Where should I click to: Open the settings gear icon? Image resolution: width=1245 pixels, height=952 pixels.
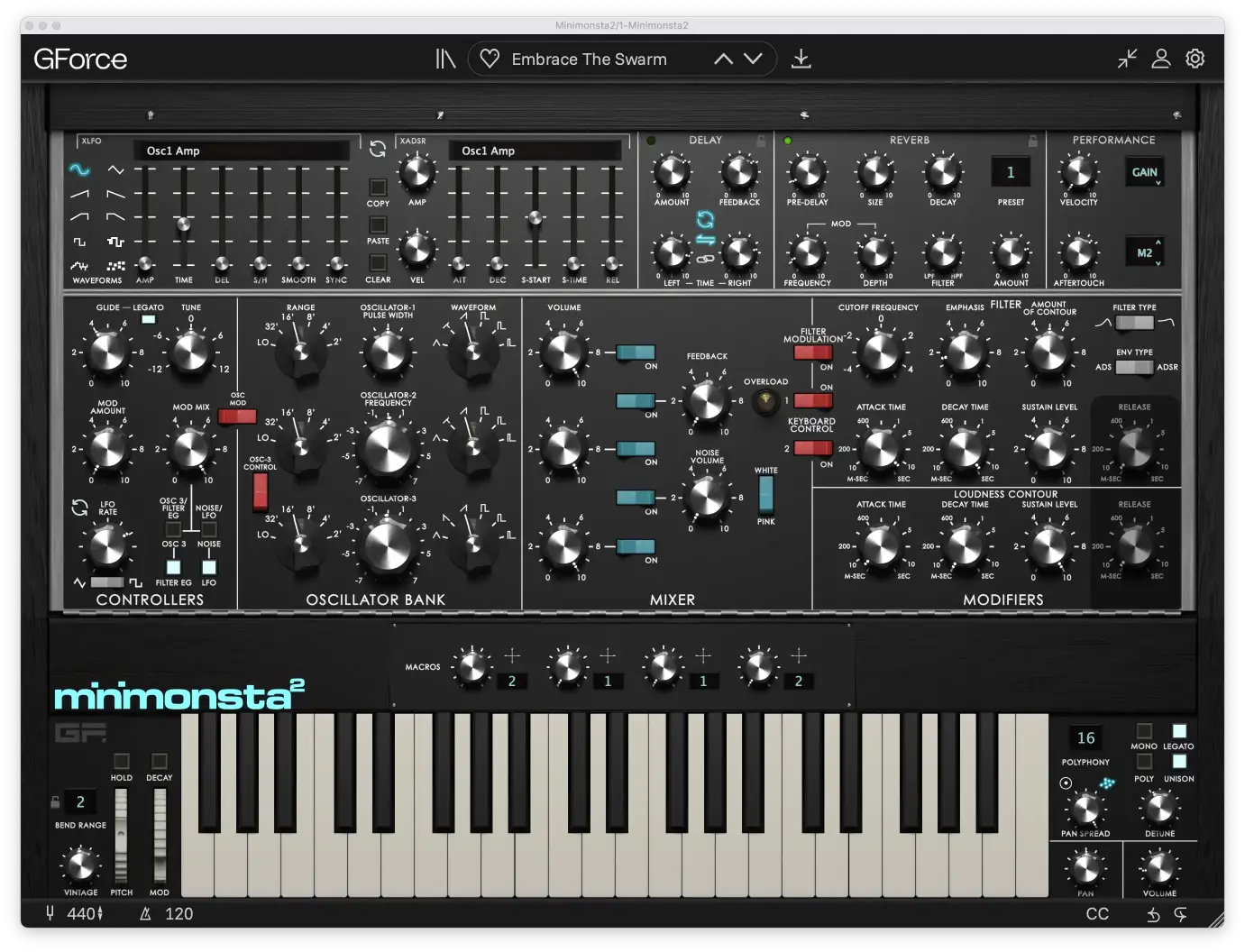[x=1195, y=59]
